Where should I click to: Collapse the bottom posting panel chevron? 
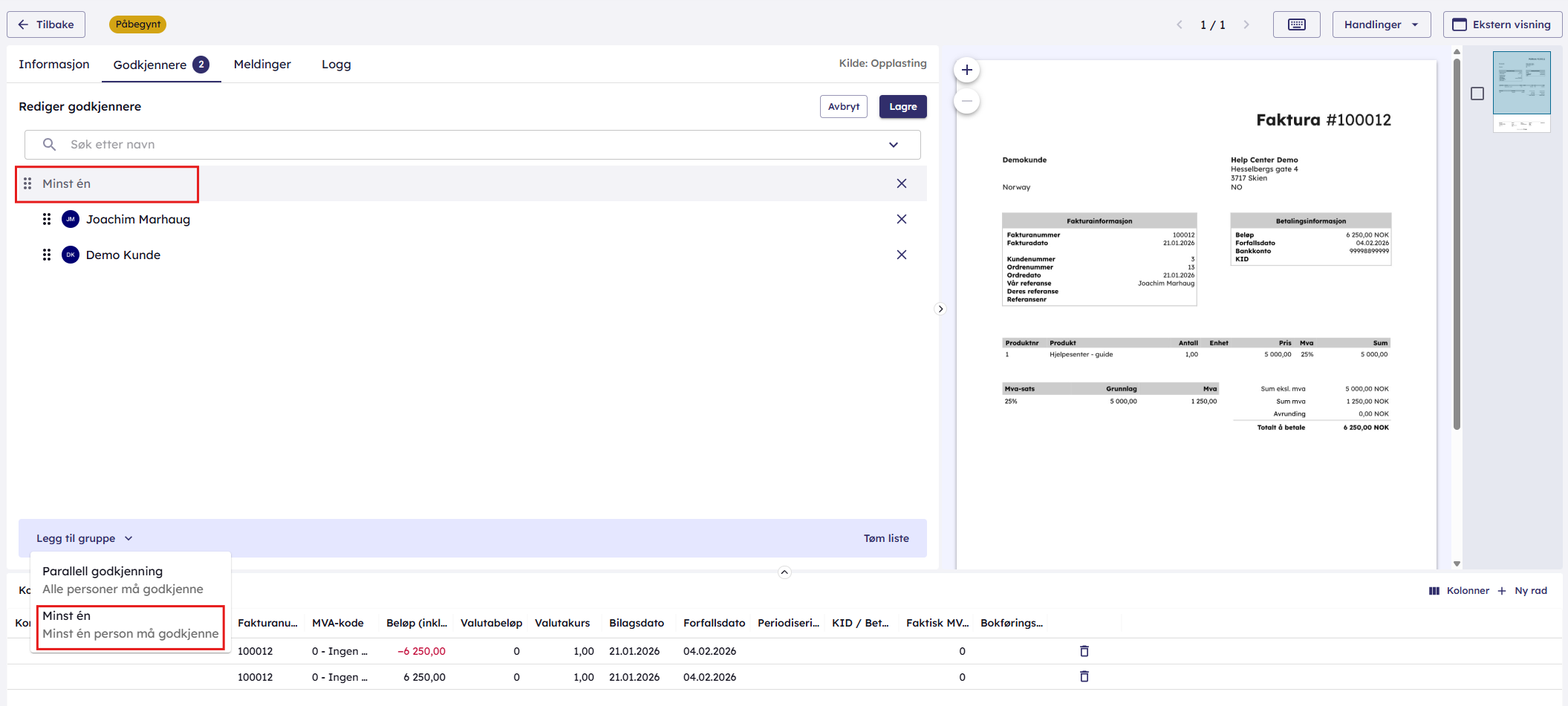784,572
